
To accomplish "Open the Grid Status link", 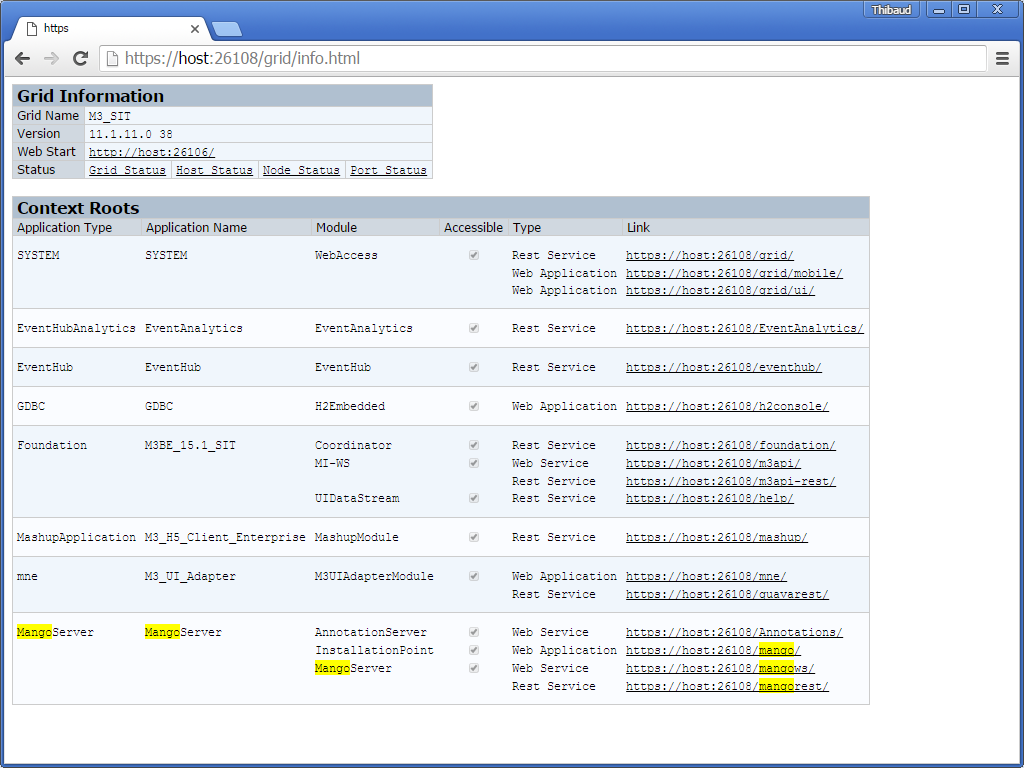I will point(127,170).
